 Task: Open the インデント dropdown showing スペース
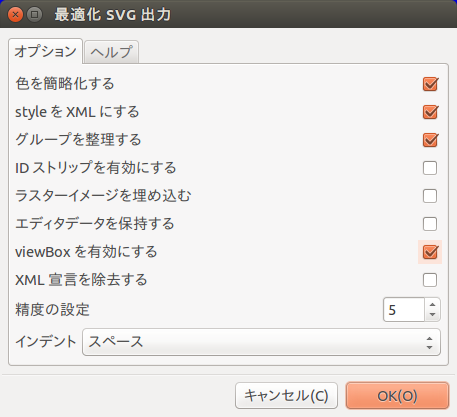coord(261,342)
